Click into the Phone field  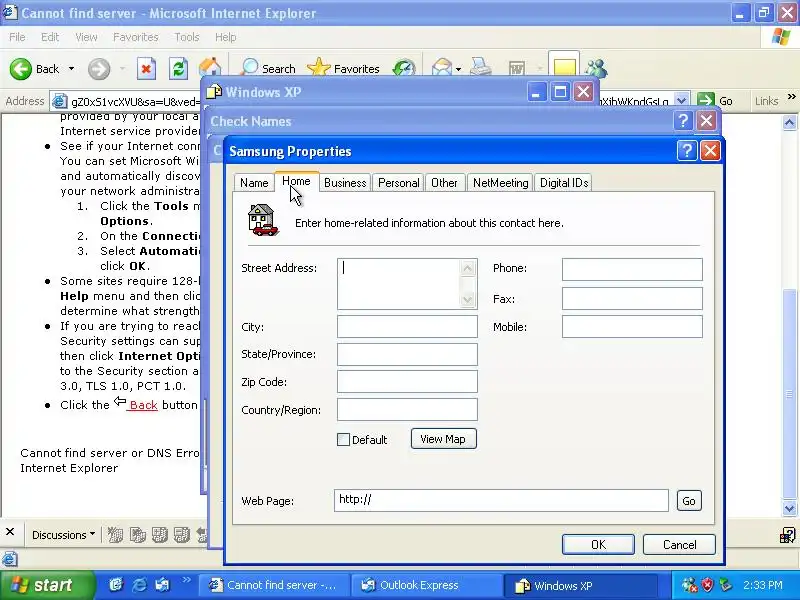point(632,269)
